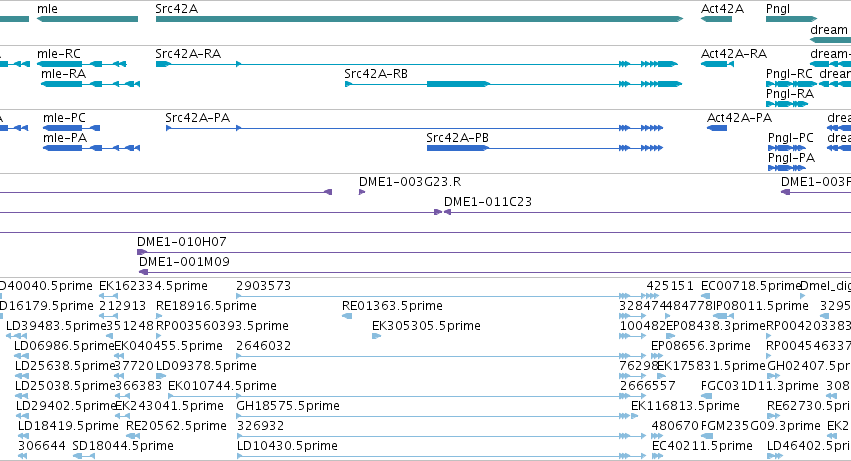Image resolution: width=851 pixels, height=461 pixels.
Task: Select the LD10430.5prime alignment label
Action: 287,446
